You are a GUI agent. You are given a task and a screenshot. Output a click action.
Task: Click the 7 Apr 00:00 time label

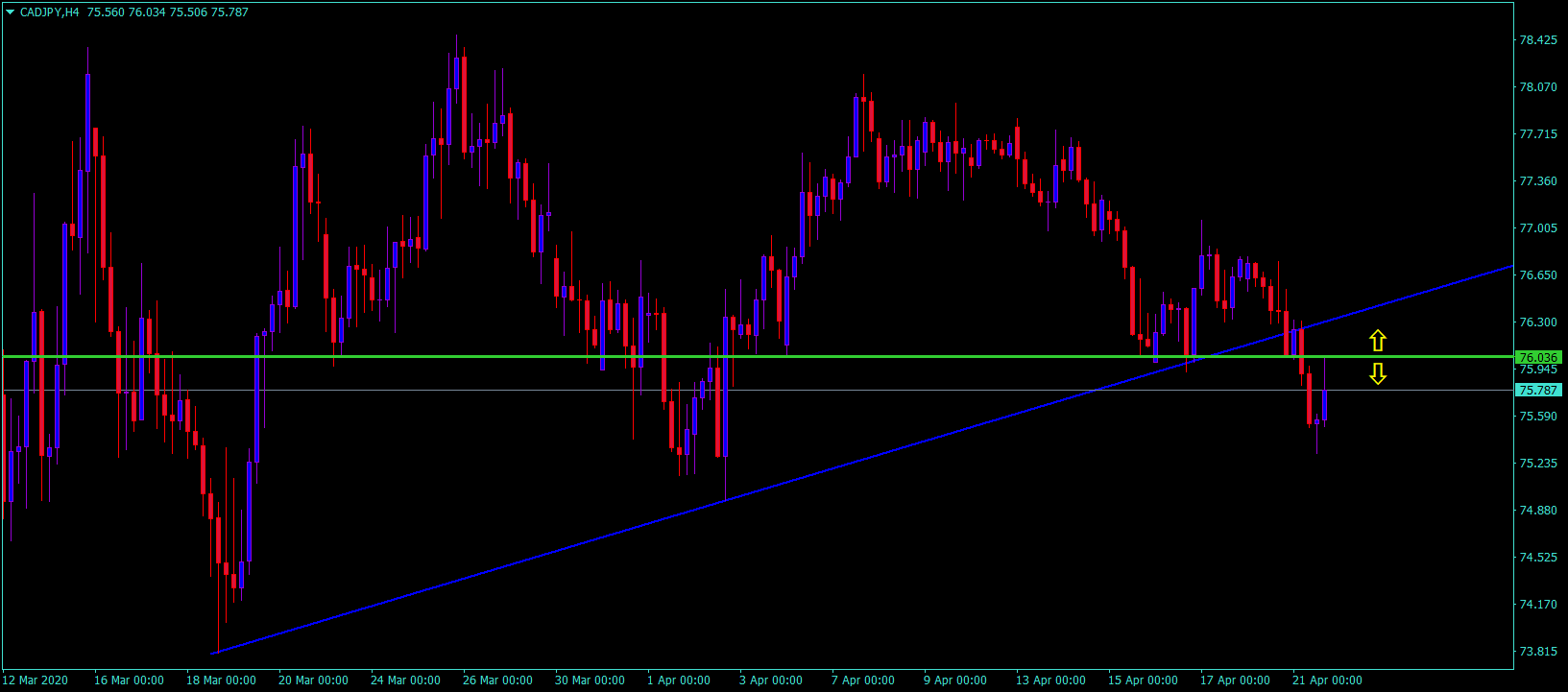coord(863,680)
